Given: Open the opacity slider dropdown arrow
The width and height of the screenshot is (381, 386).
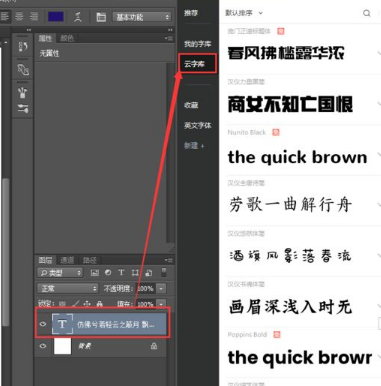Looking at the screenshot, I should 161,288.
